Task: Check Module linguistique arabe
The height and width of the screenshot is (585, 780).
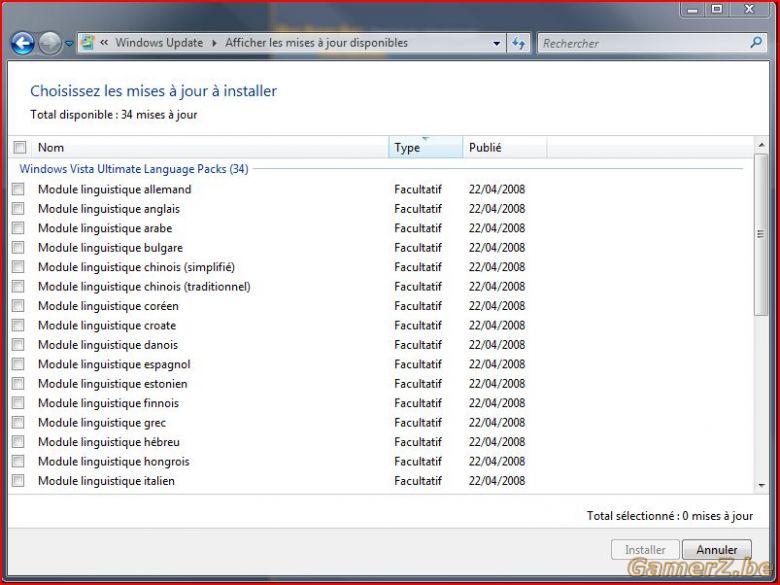Action: 18,228
